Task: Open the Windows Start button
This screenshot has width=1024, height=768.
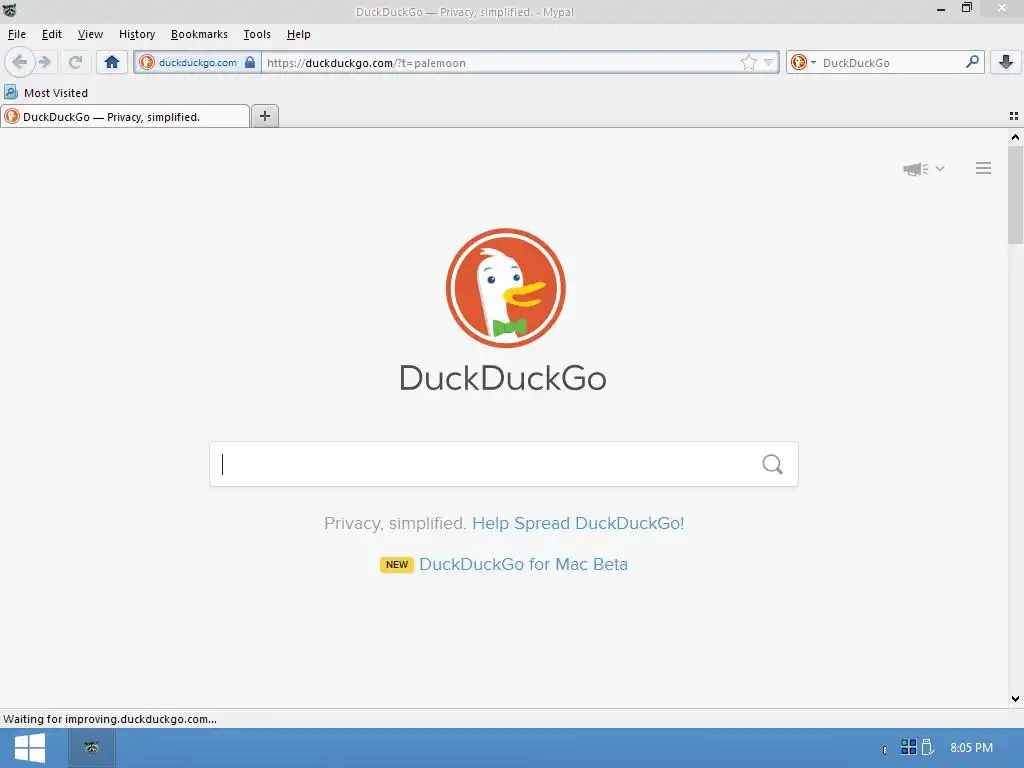Action: coord(29,748)
